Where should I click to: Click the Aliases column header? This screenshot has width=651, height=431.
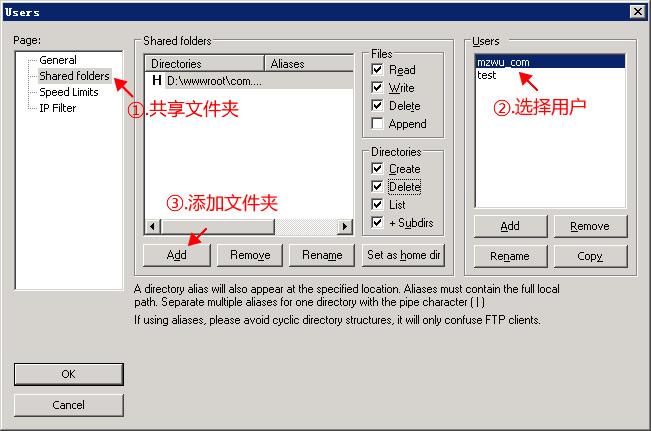click(309, 64)
